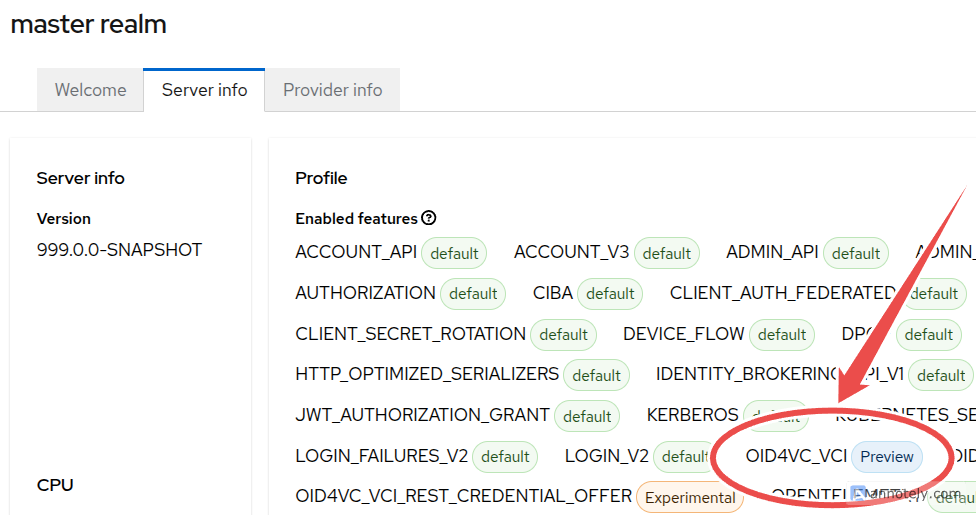Click the default badge next to LOGIN_FAILURES_V2

click(x=505, y=457)
